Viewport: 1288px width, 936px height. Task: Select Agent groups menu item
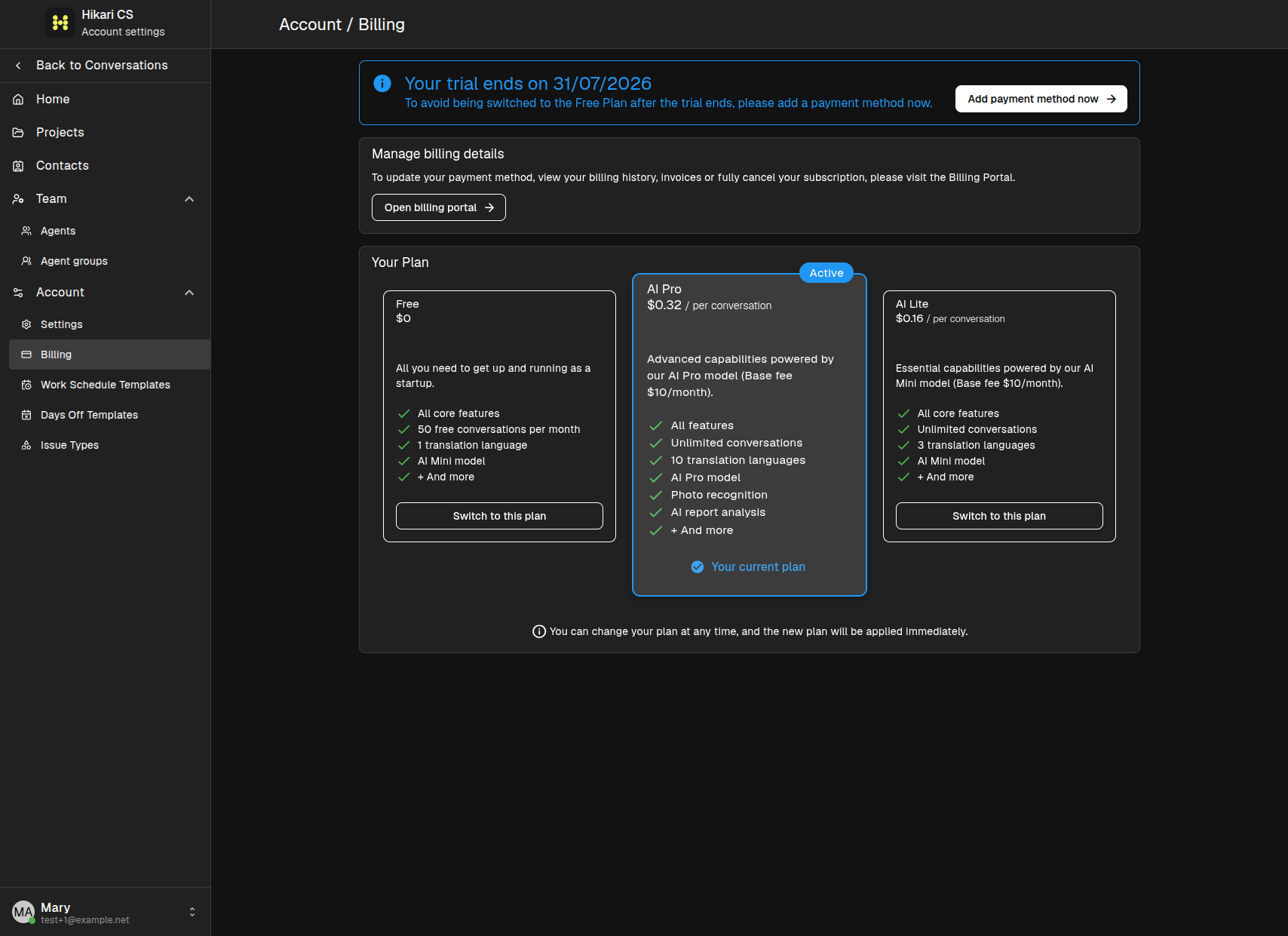(109, 261)
